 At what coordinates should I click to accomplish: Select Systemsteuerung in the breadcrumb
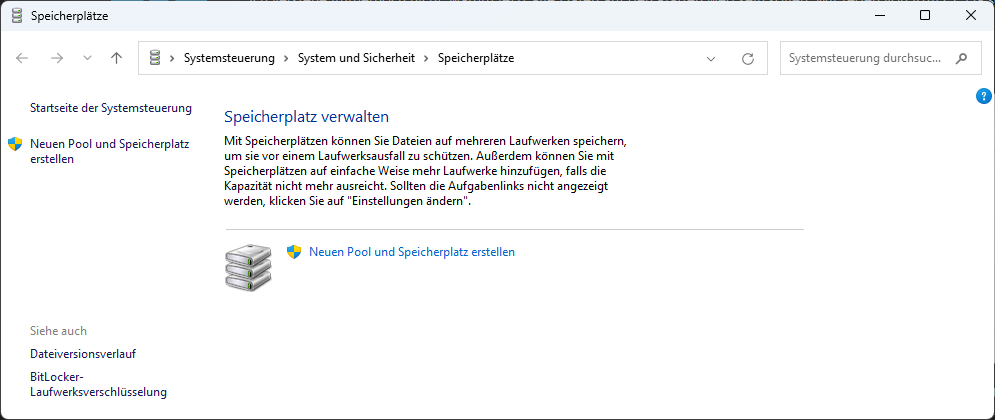(x=229, y=58)
